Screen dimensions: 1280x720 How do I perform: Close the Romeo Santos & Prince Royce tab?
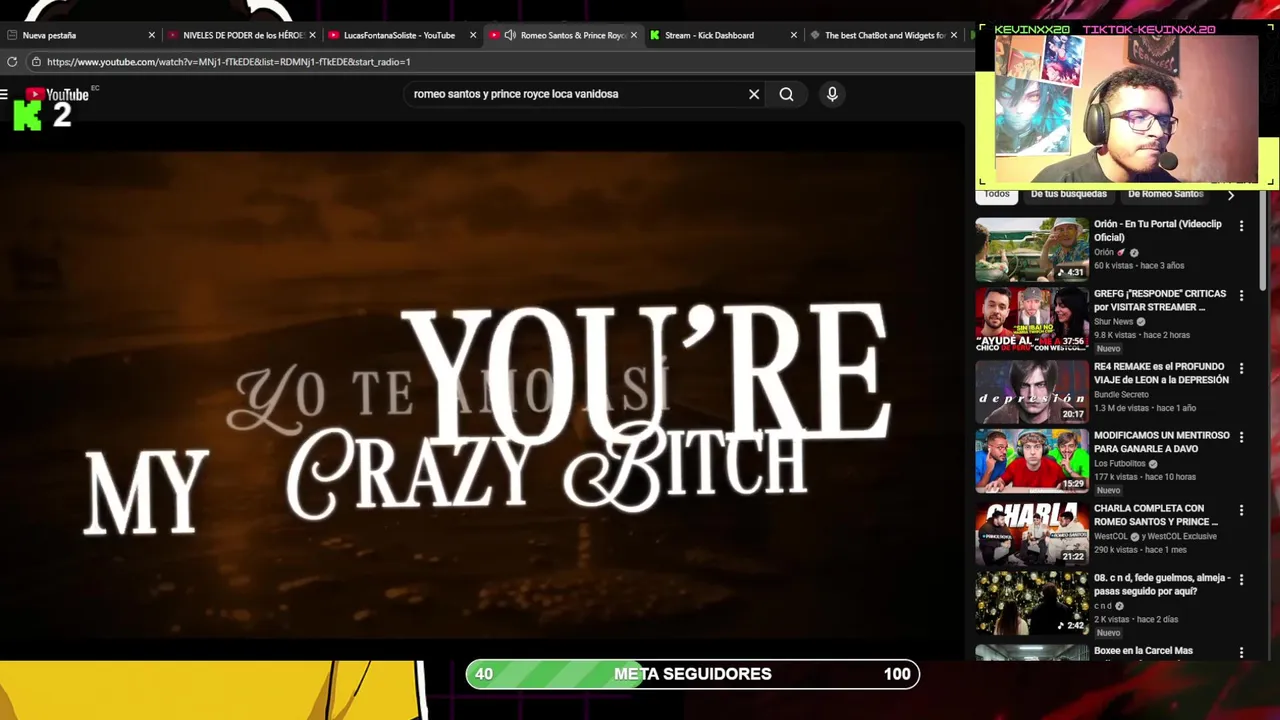click(634, 35)
